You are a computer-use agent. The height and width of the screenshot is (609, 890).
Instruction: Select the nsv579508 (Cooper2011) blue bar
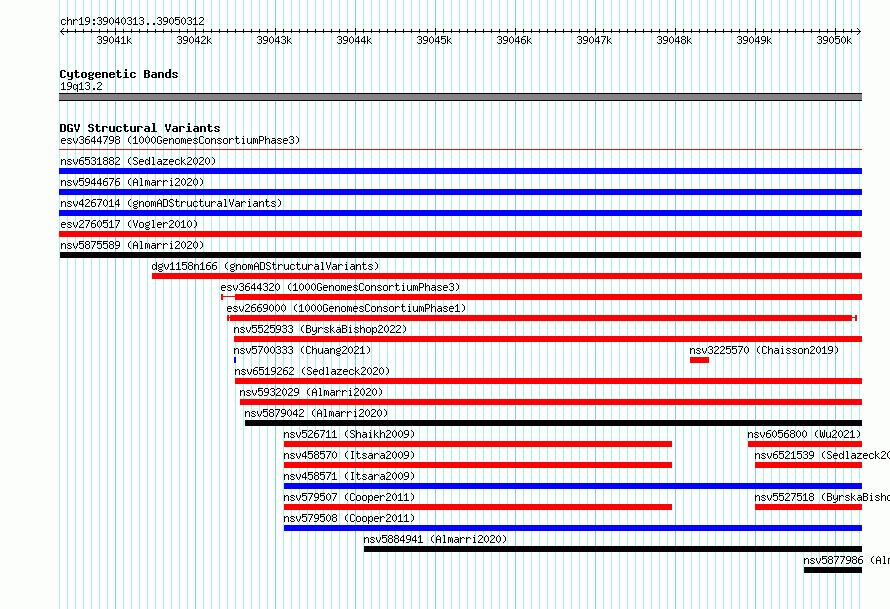tap(573, 528)
